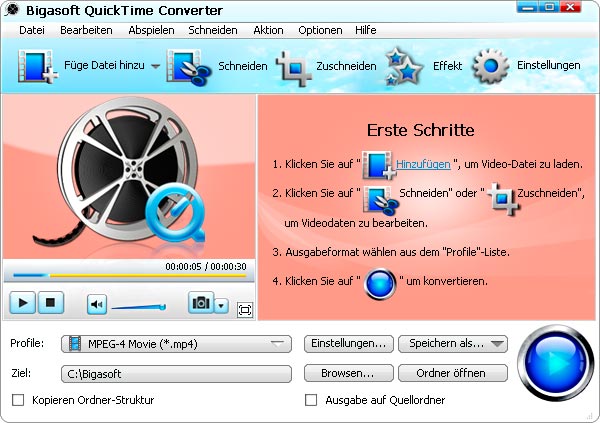Image resolution: width=600 pixels, height=423 pixels.
Task: Open the Optionen menu
Action: tap(320, 30)
